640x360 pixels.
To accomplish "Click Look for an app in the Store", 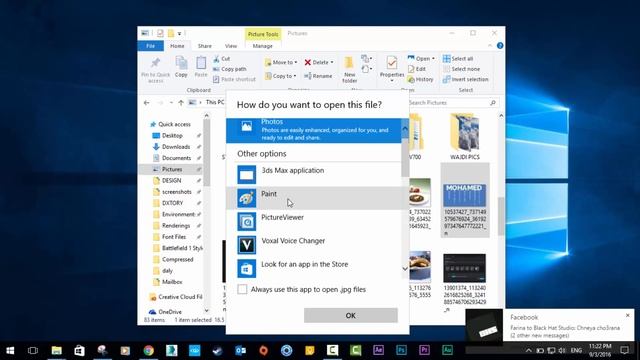I will coord(314,269).
